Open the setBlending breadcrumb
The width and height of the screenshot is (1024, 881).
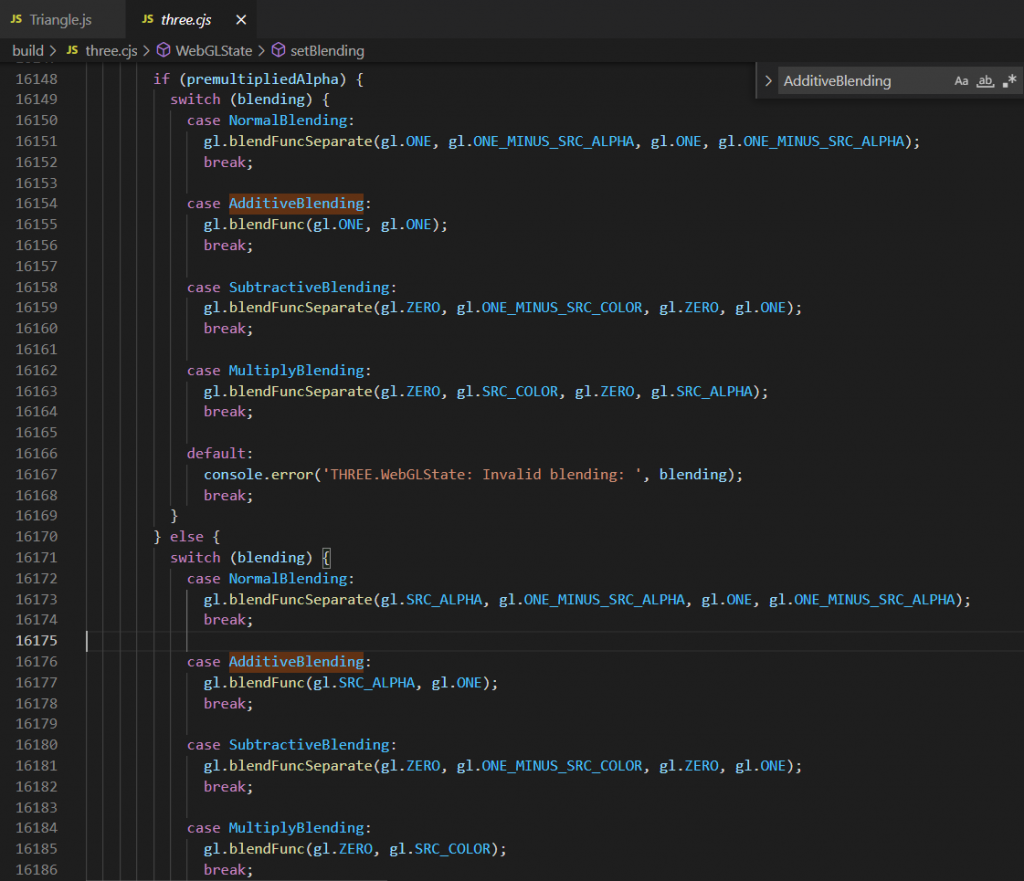(x=327, y=51)
